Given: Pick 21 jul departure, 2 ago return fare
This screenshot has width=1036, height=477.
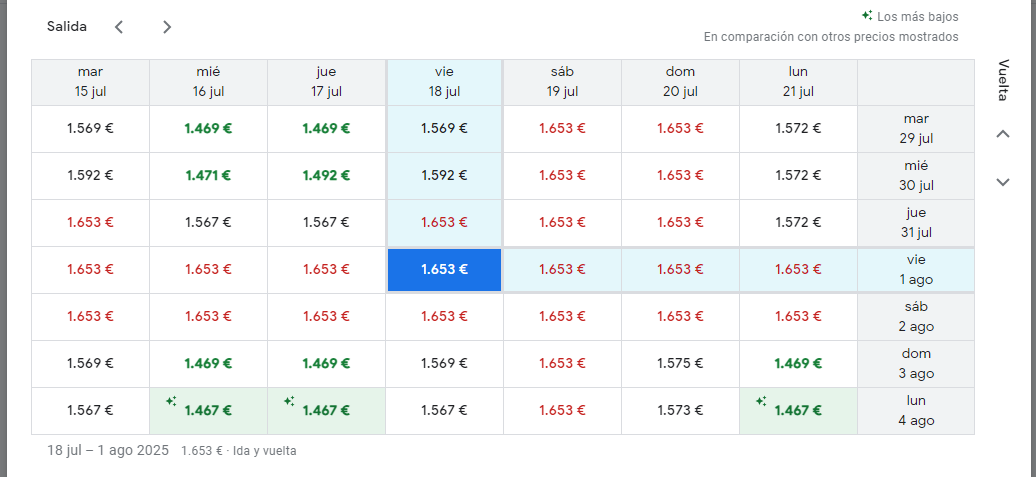Looking at the screenshot, I should (x=798, y=316).
